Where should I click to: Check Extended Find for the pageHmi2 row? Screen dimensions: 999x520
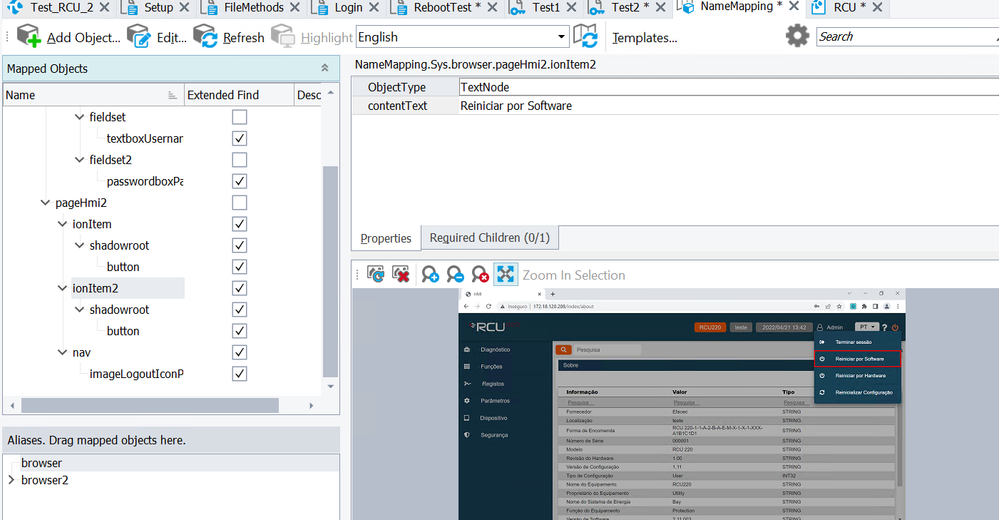pyautogui.click(x=239, y=203)
